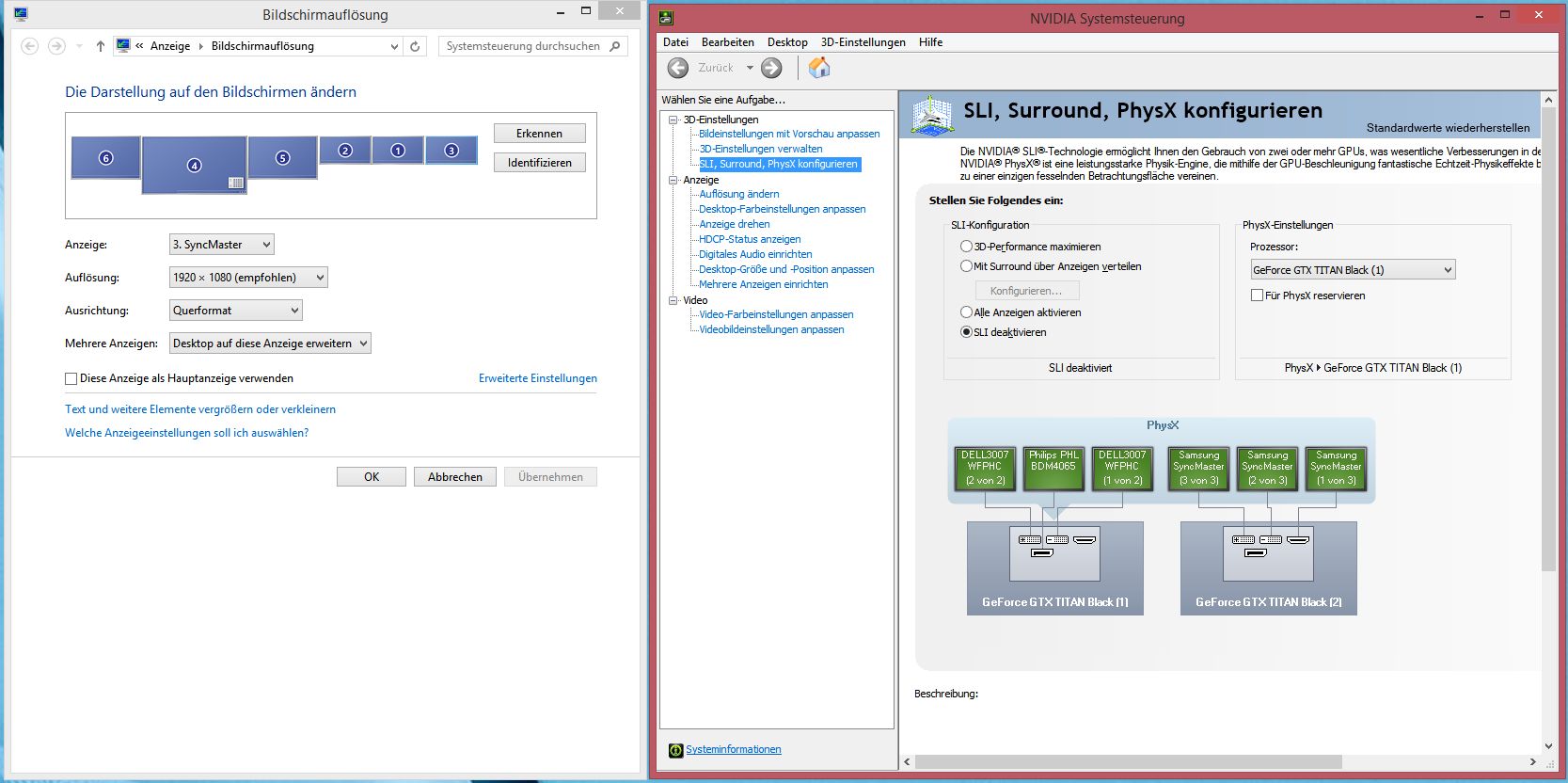Select Bildeinstellungen mit Vorschau anpassen
1568x783 pixels.
pos(789,134)
